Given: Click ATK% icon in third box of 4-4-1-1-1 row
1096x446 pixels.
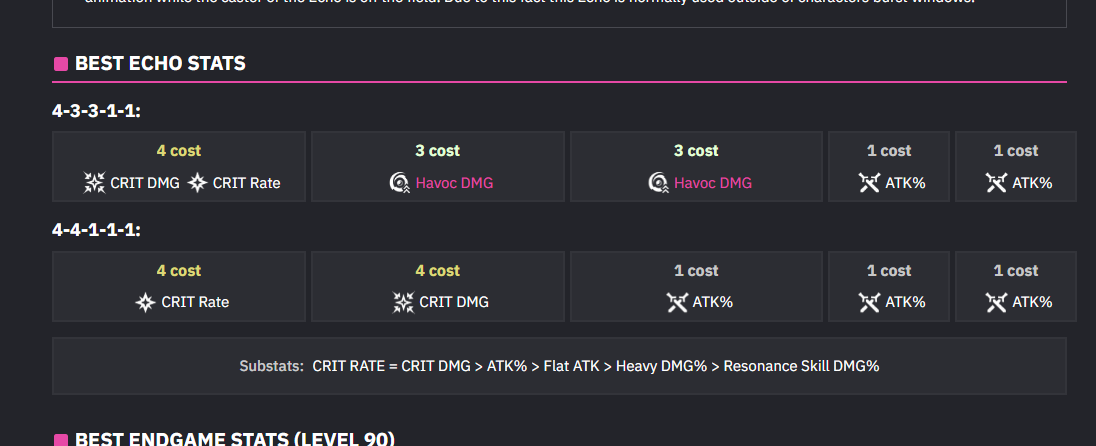Looking at the screenshot, I should (x=677, y=302).
